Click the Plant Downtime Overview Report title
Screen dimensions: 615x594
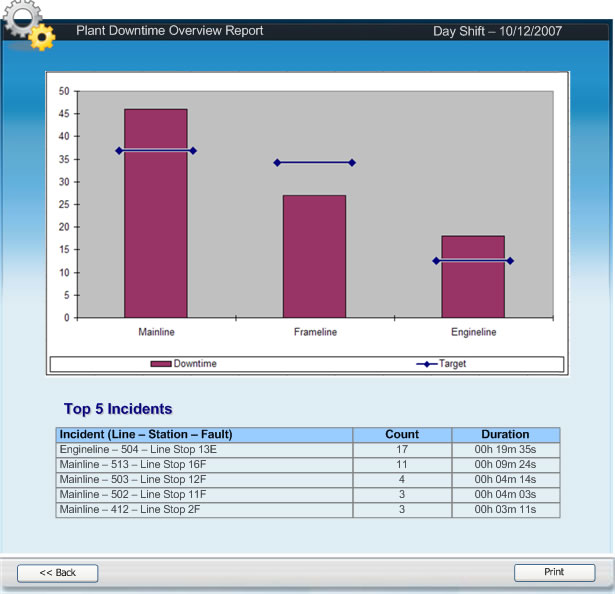point(170,31)
